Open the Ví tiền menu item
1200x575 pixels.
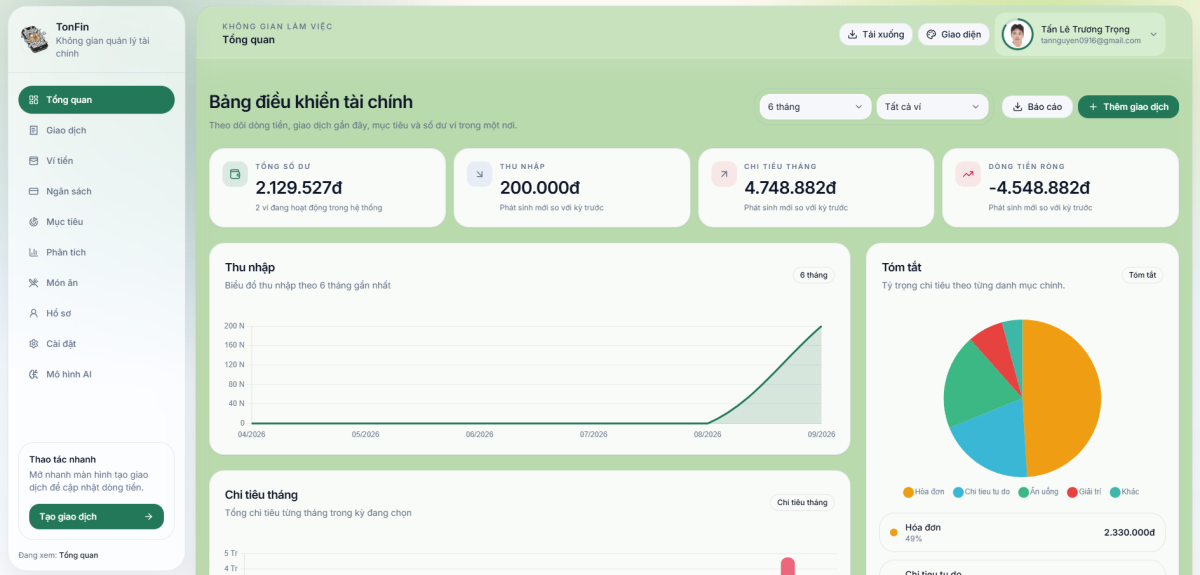(x=96, y=161)
